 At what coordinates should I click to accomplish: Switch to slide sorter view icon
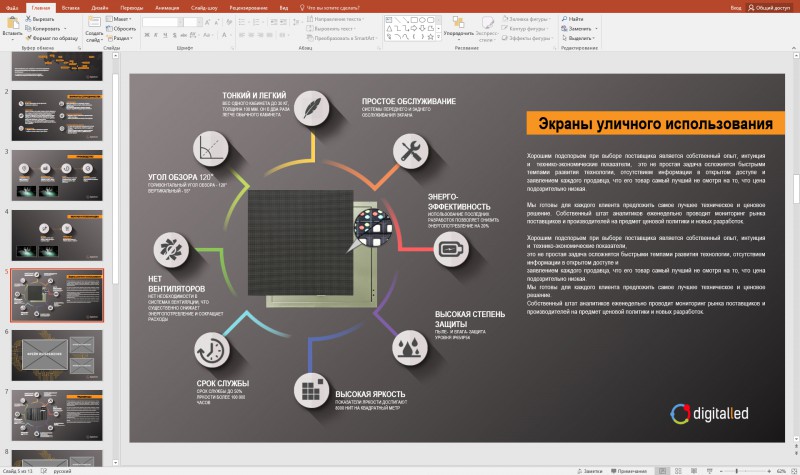tap(678, 471)
